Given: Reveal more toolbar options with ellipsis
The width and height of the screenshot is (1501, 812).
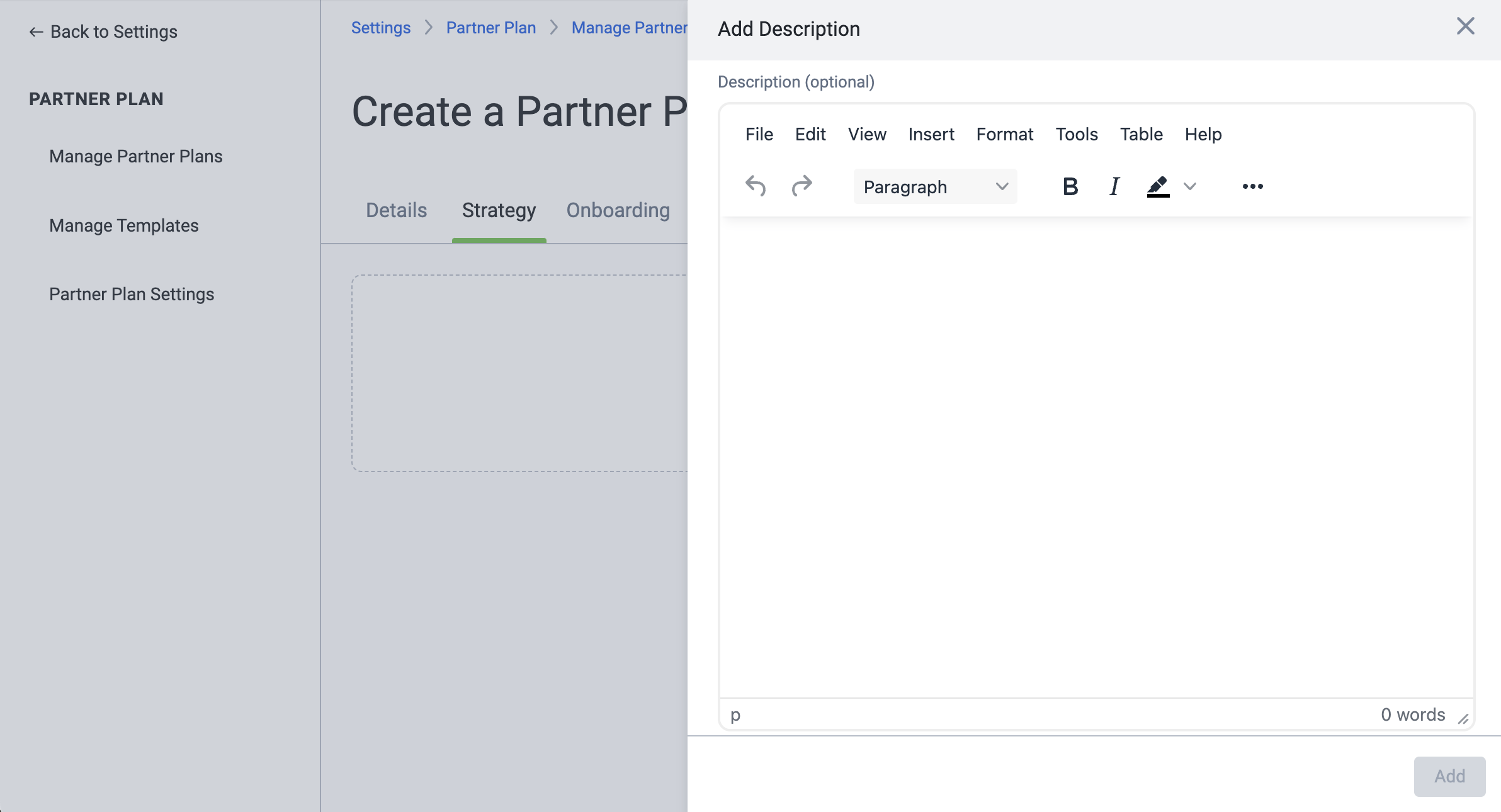Looking at the screenshot, I should (1253, 186).
